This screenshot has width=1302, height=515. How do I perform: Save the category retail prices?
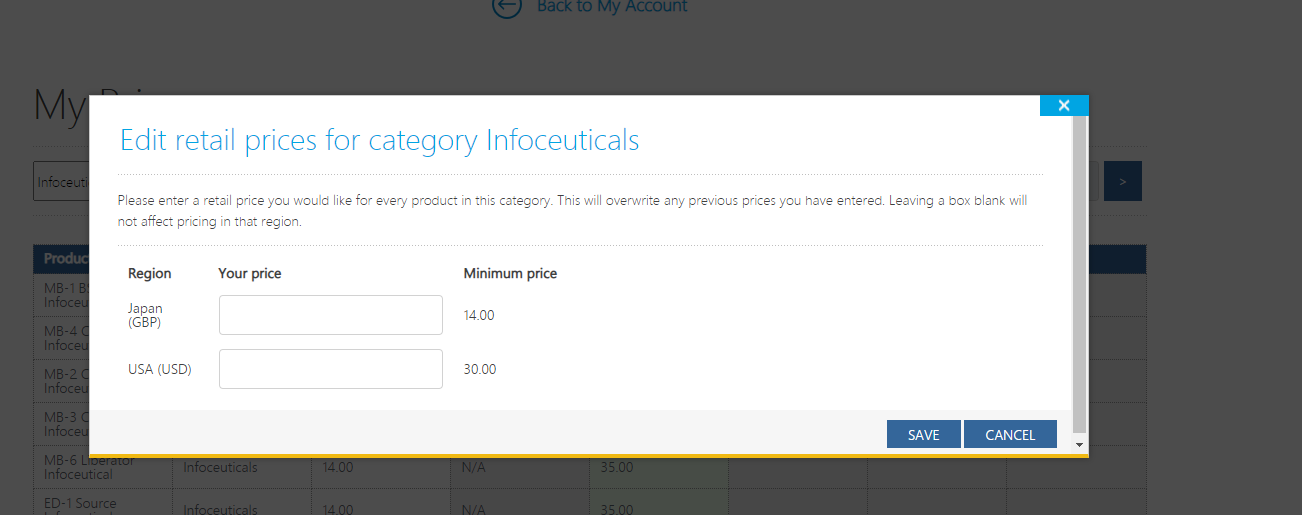click(924, 434)
